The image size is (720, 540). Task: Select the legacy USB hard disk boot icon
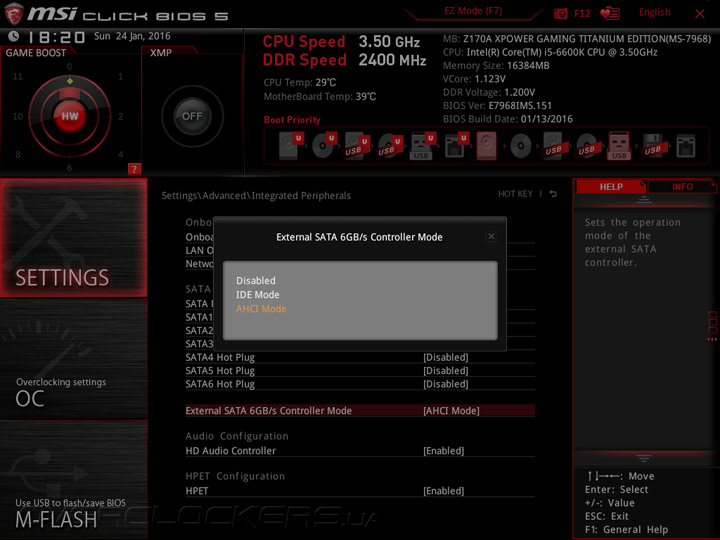554,146
